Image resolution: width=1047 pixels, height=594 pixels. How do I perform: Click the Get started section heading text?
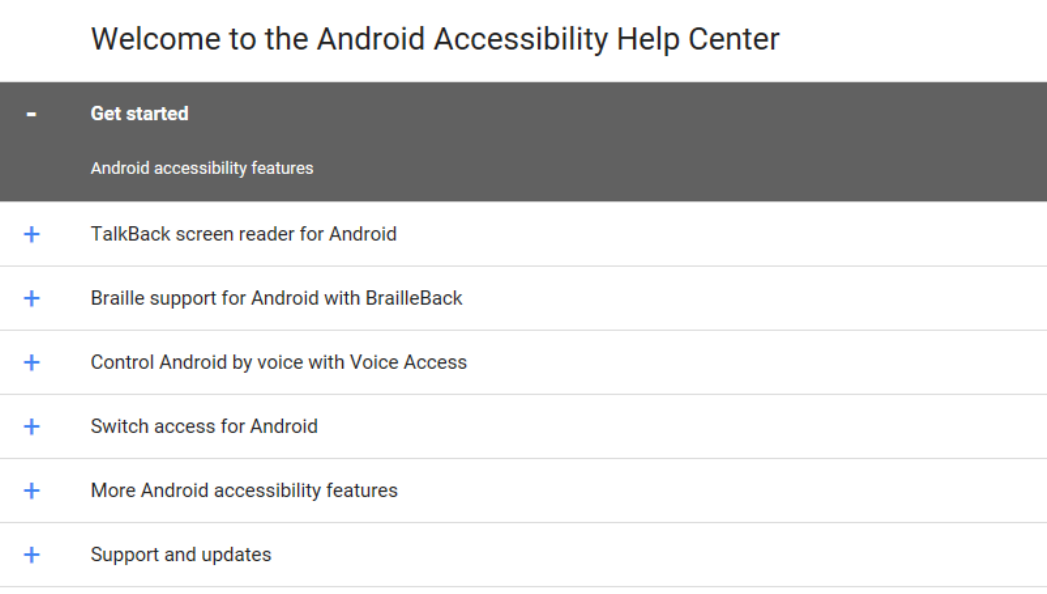point(140,113)
